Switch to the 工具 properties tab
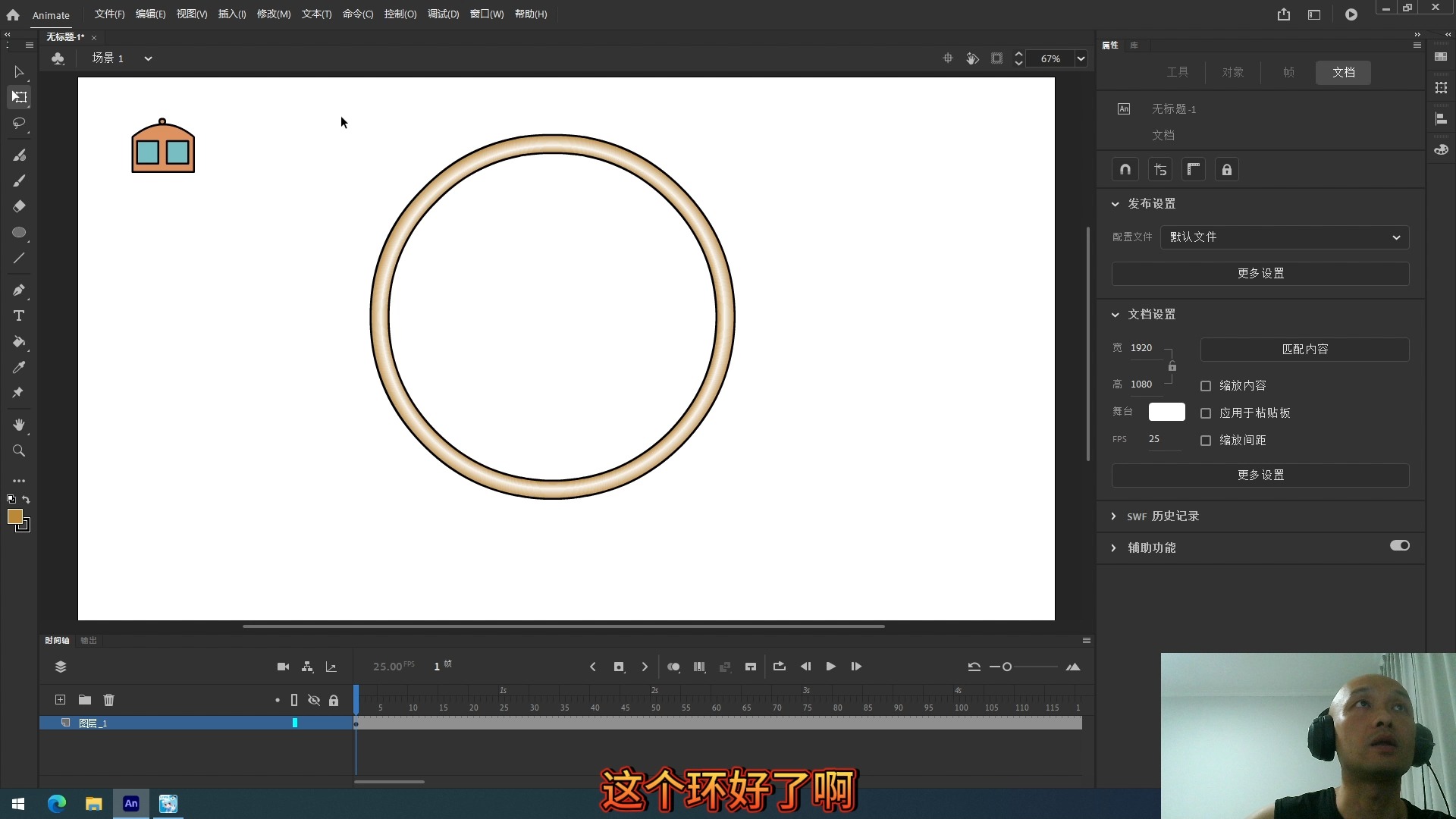The image size is (1456, 819). pos(1177,72)
